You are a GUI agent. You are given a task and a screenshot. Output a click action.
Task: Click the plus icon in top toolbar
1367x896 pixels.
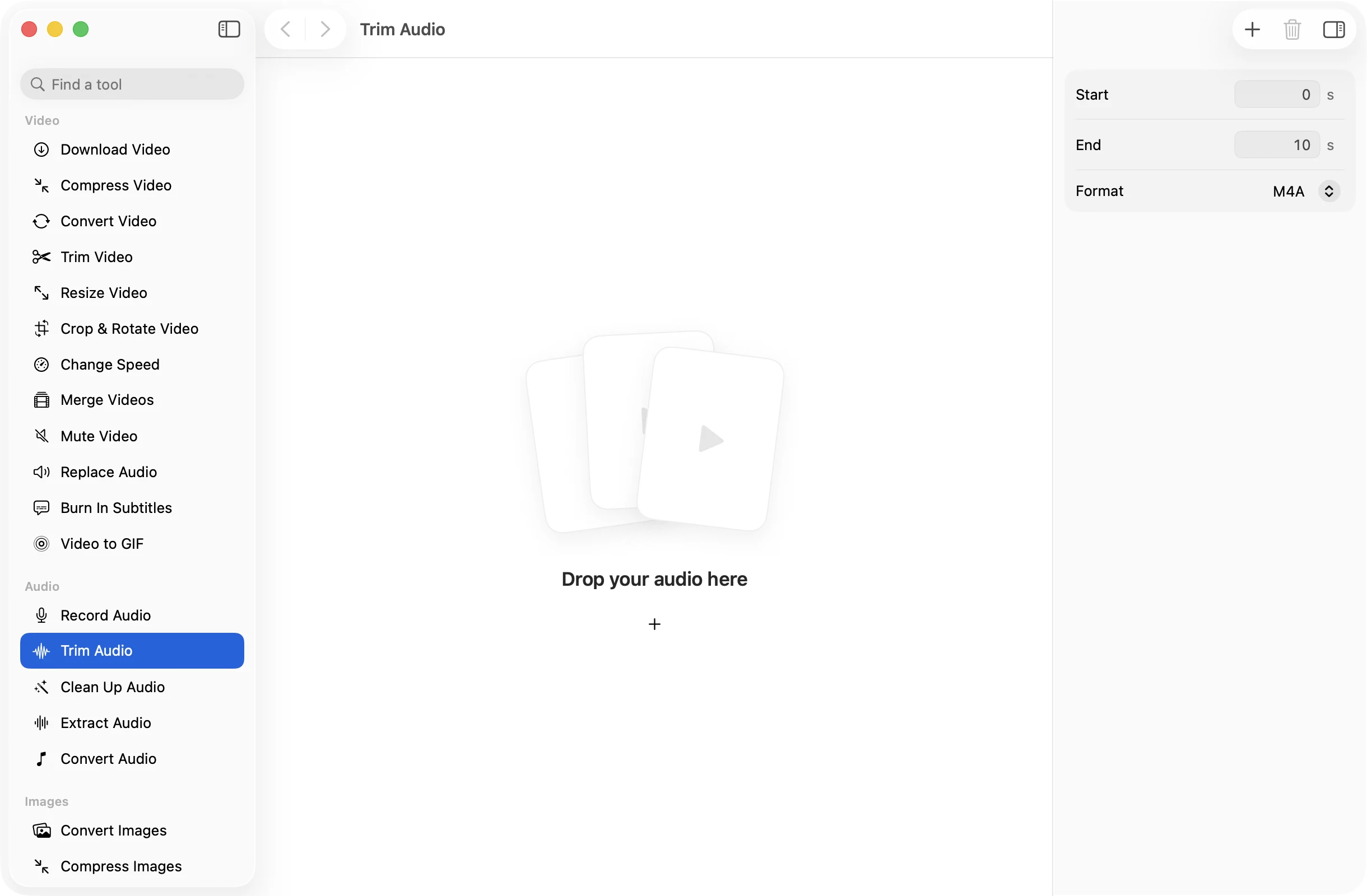coord(1252,29)
